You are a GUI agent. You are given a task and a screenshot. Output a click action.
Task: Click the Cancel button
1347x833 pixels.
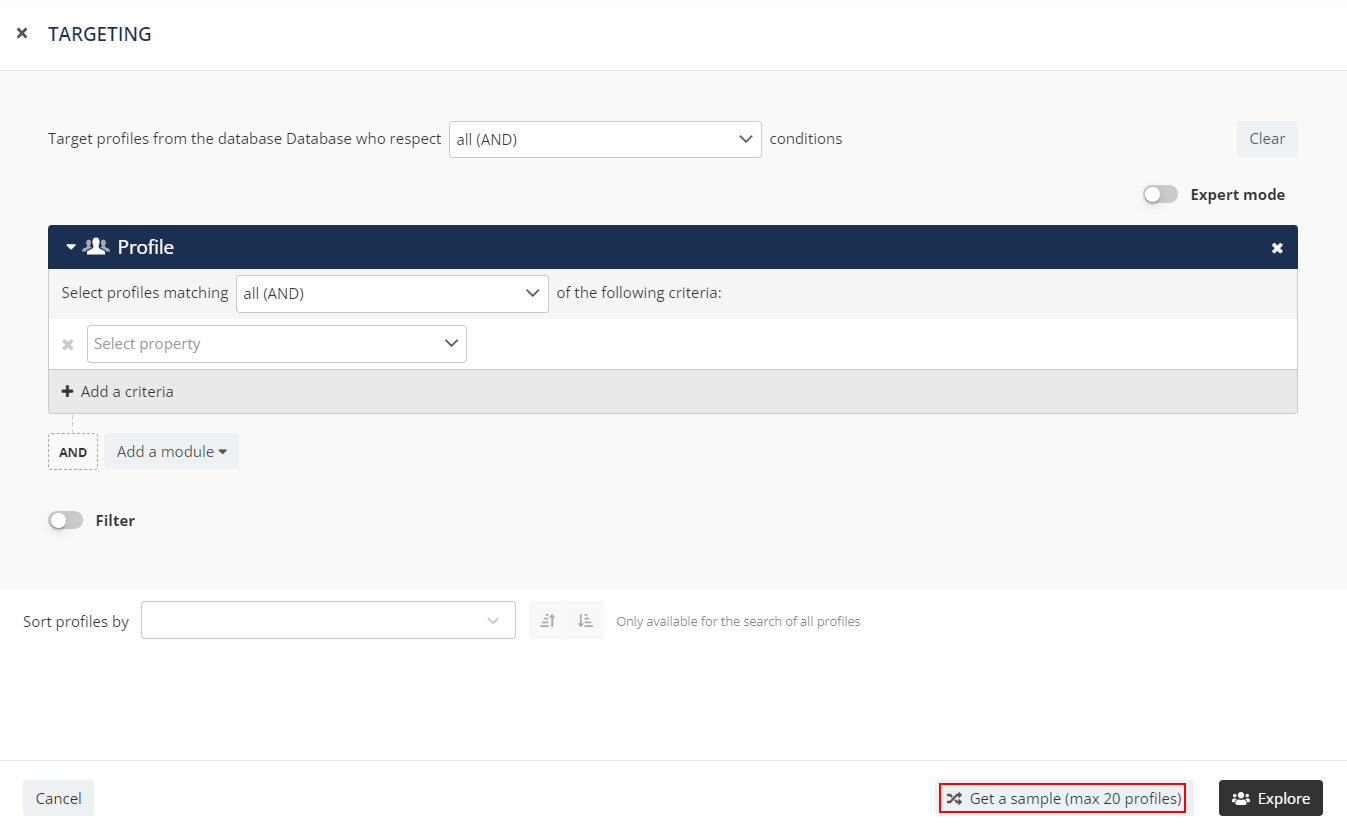tap(58, 798)
